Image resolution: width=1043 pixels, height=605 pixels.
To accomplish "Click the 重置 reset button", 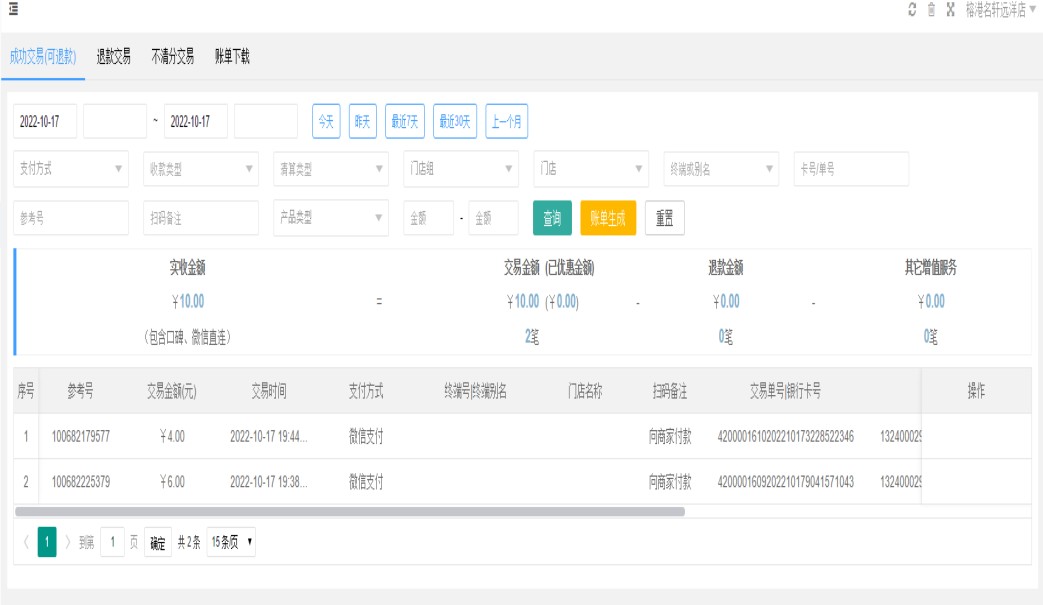I will [x=664, y=218].
